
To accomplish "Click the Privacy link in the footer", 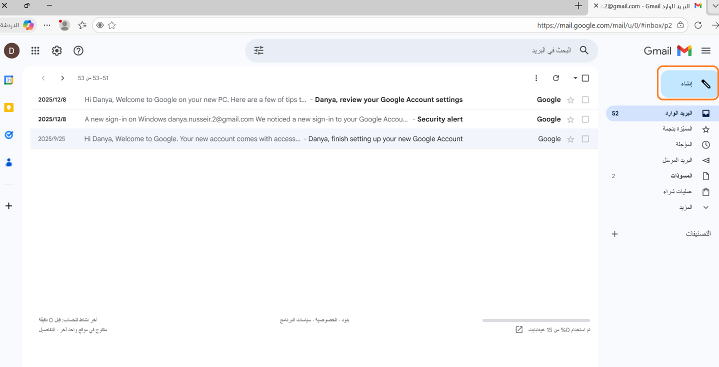I will point(326,320).
